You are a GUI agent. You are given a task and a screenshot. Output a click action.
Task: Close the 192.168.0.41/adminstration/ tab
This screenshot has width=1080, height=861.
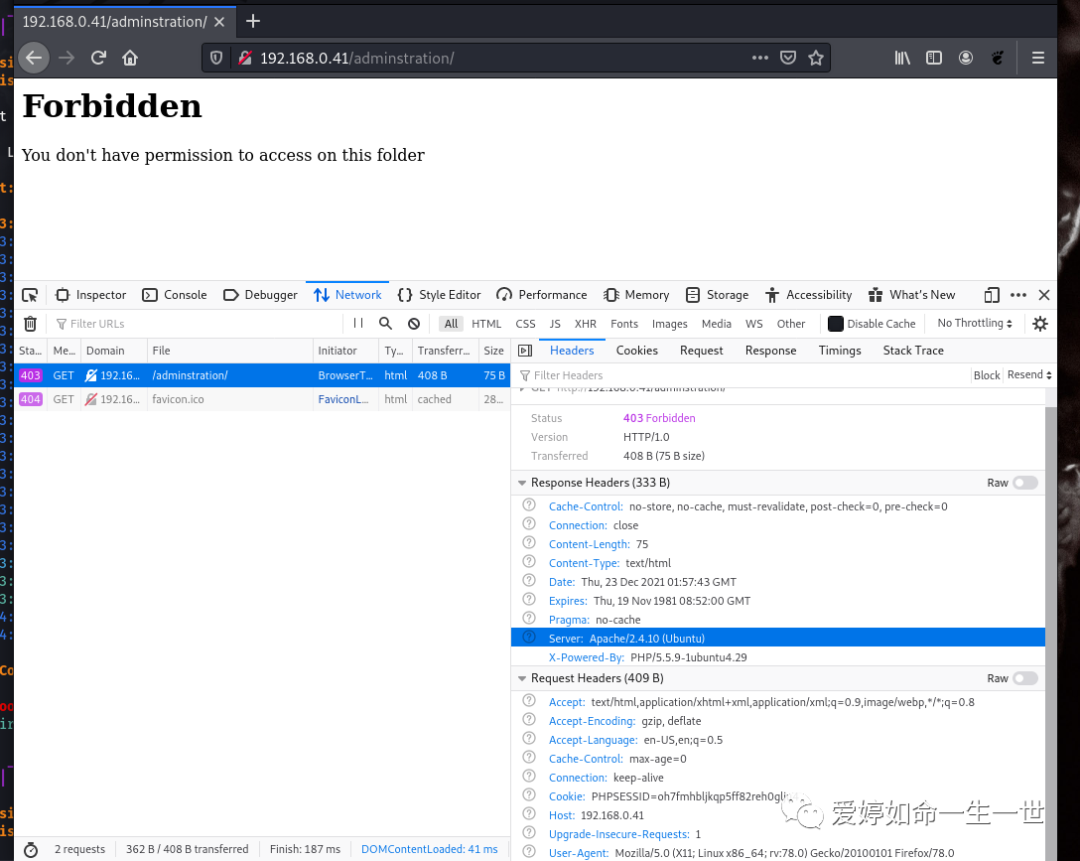pyautogui.click(x=219, y=22)
